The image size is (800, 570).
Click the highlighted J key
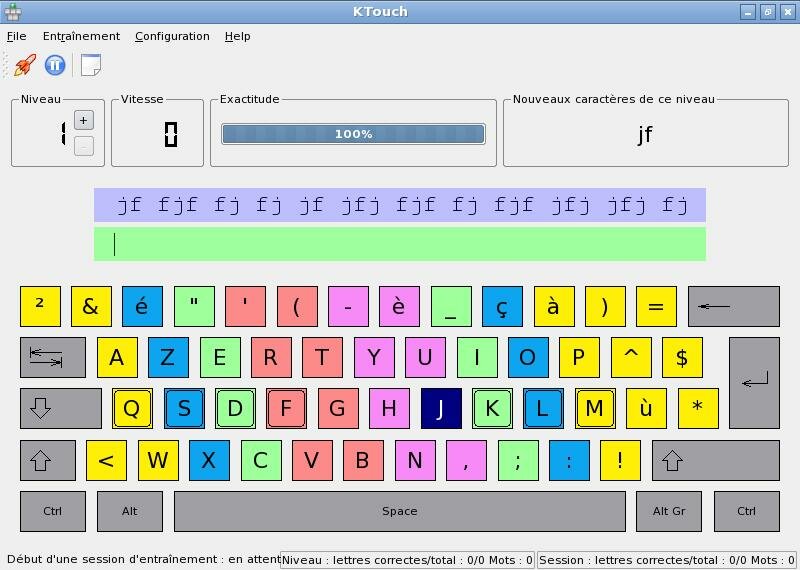click(441, 408)
